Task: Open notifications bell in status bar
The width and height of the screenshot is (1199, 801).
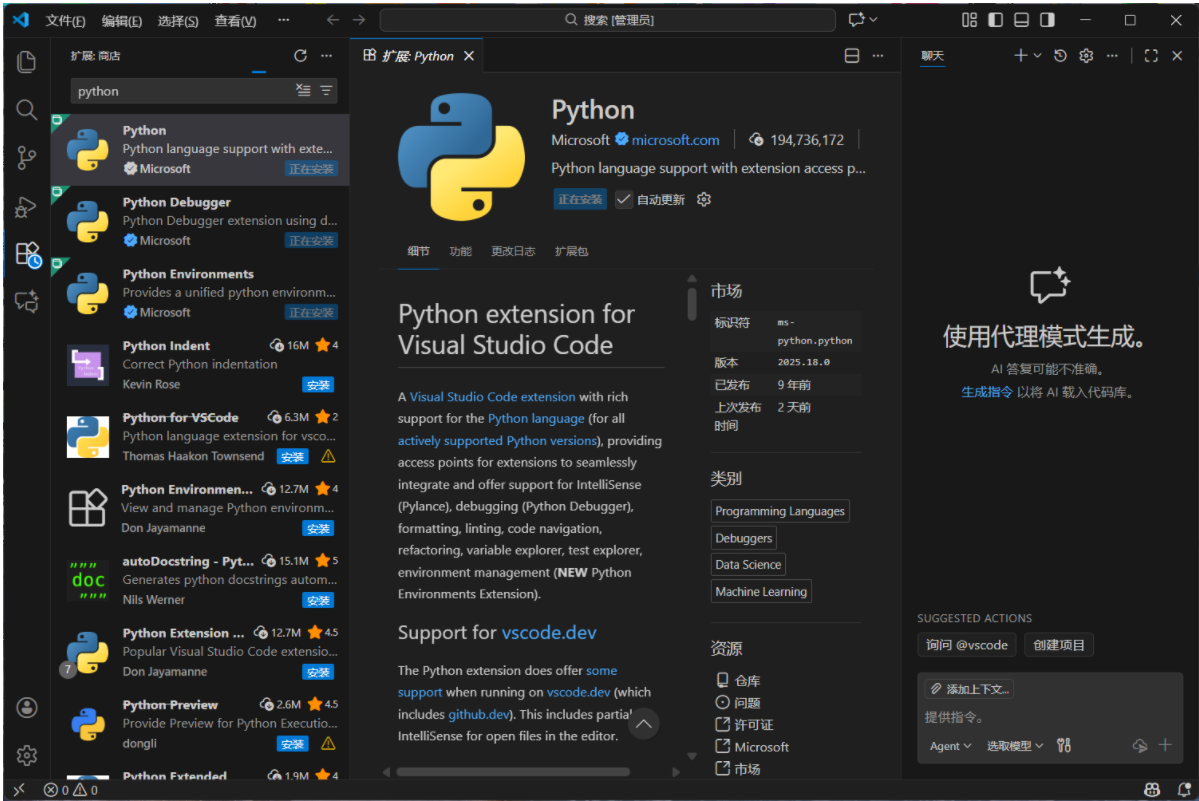Action: tap(1184, 790)
